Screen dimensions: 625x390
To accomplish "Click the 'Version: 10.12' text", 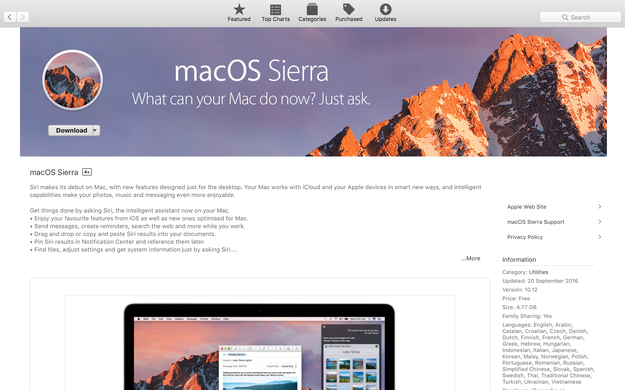I will [x=520, y=290].
